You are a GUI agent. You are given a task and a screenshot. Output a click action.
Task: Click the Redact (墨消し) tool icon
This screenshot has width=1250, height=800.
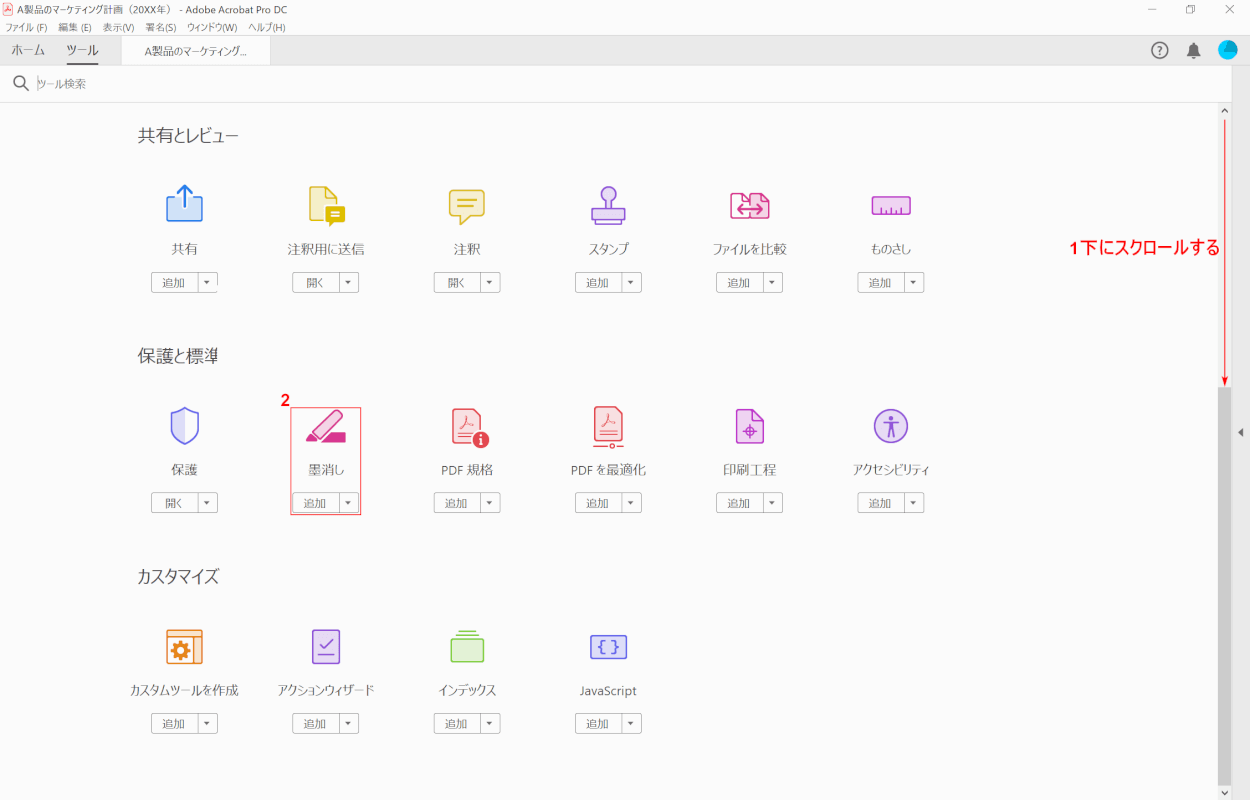[x=325, y=427]
